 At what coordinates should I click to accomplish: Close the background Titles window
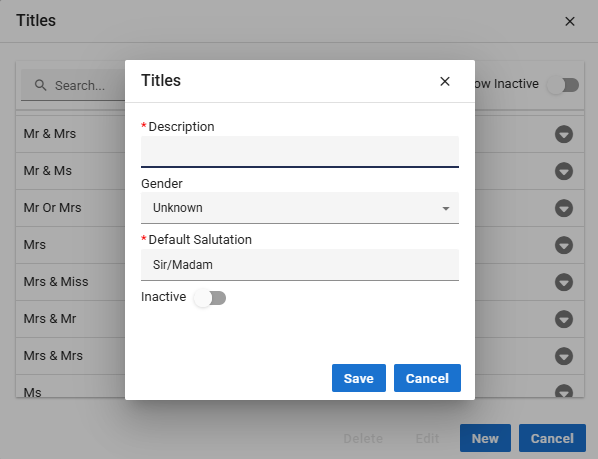coord(570,21)
